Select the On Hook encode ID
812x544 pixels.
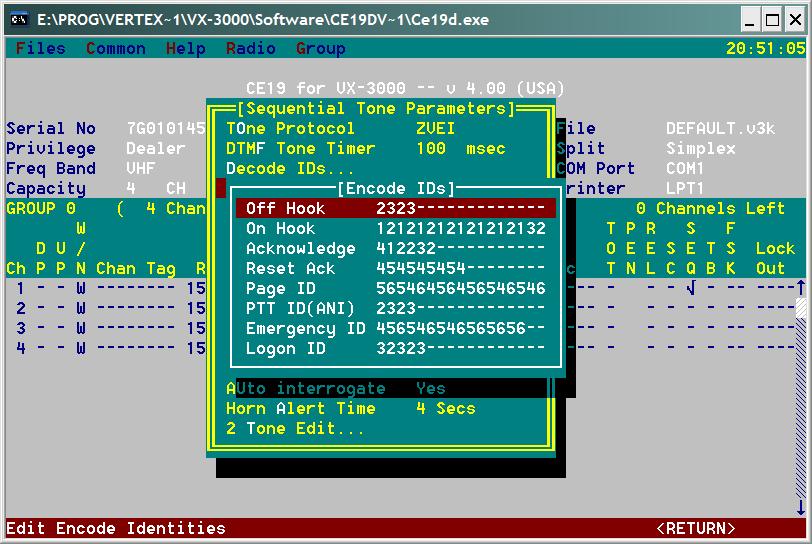[396, 228]
